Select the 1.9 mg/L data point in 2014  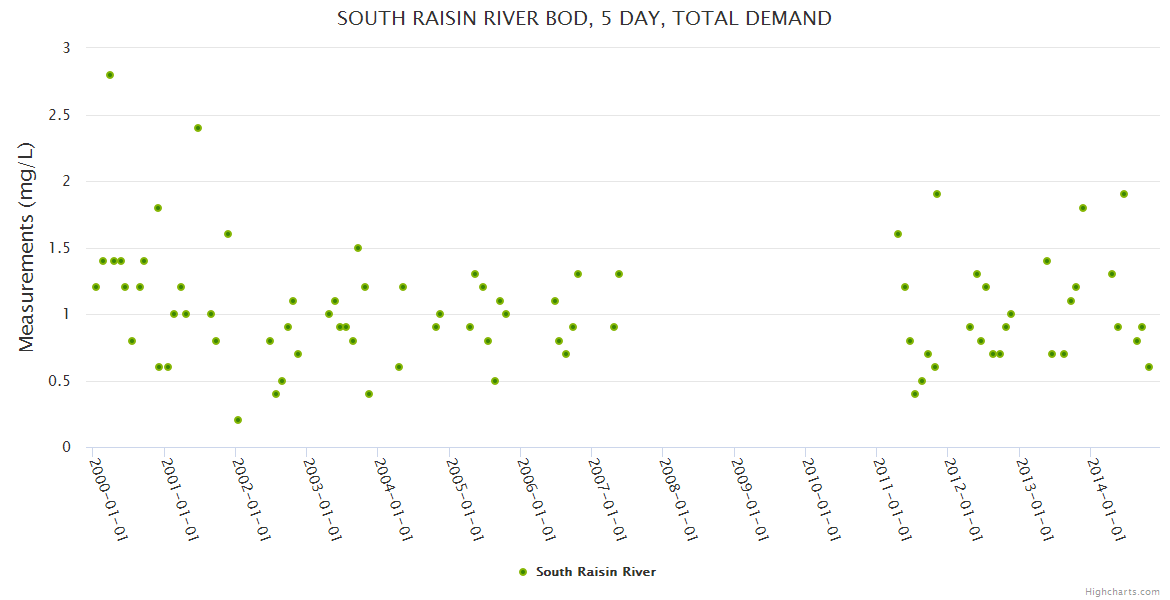(1124, 194)
